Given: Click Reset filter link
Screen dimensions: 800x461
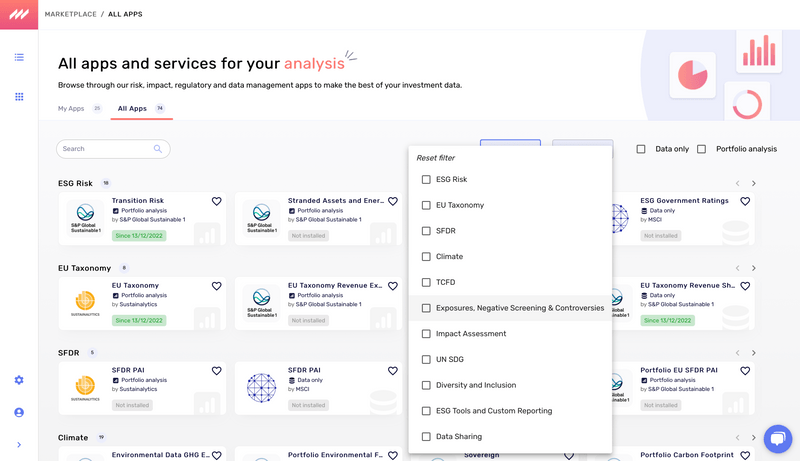Looking at the screenshot, I should (x=435, y=158).
